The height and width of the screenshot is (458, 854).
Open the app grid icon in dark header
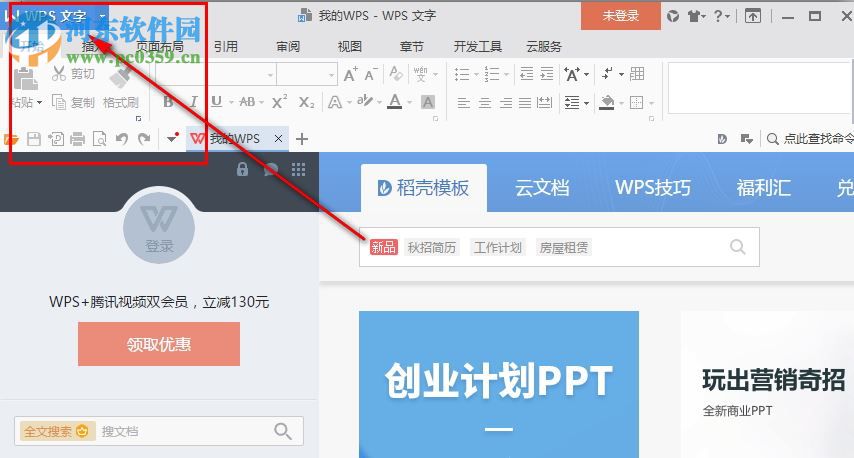tap(298, 169)
